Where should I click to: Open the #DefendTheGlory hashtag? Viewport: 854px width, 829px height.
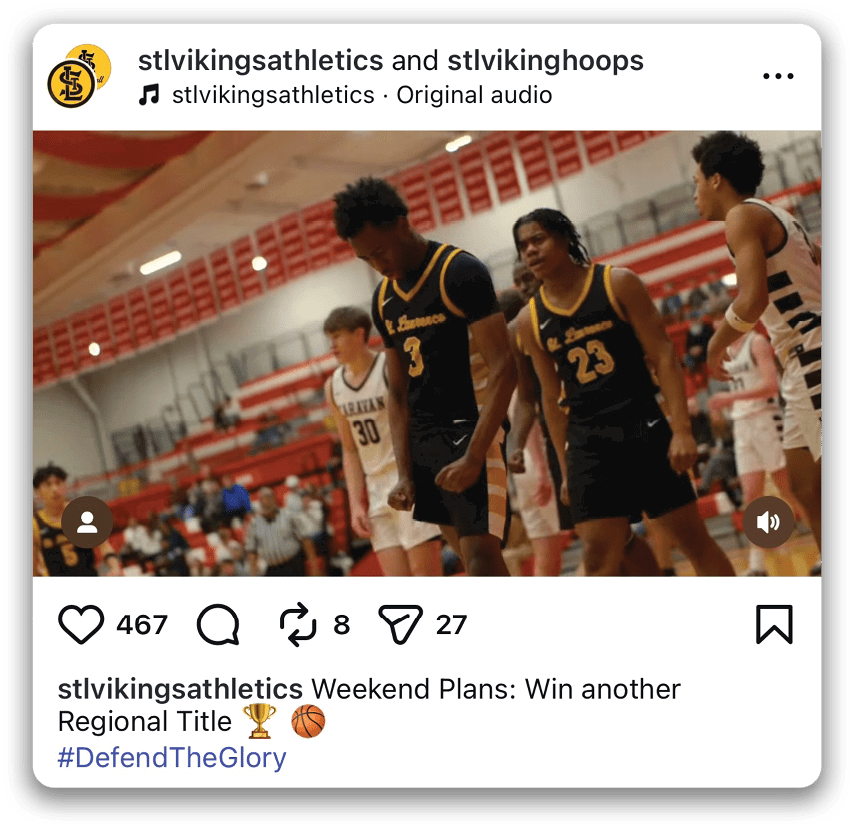172,758
